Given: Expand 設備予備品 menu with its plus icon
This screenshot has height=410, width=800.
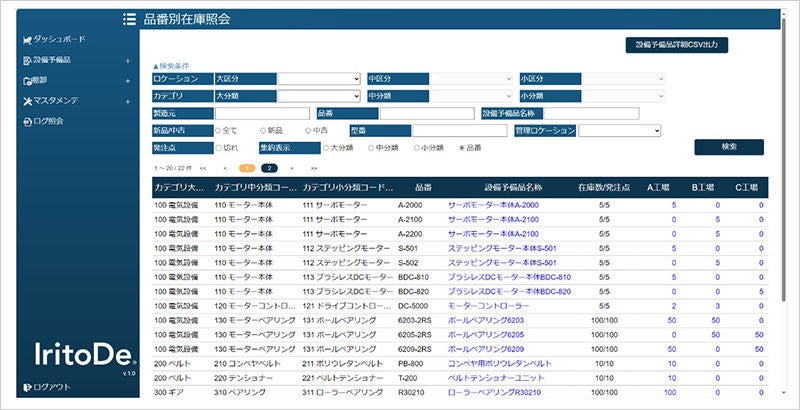Looking at the screenshot, I should (127, 61).
